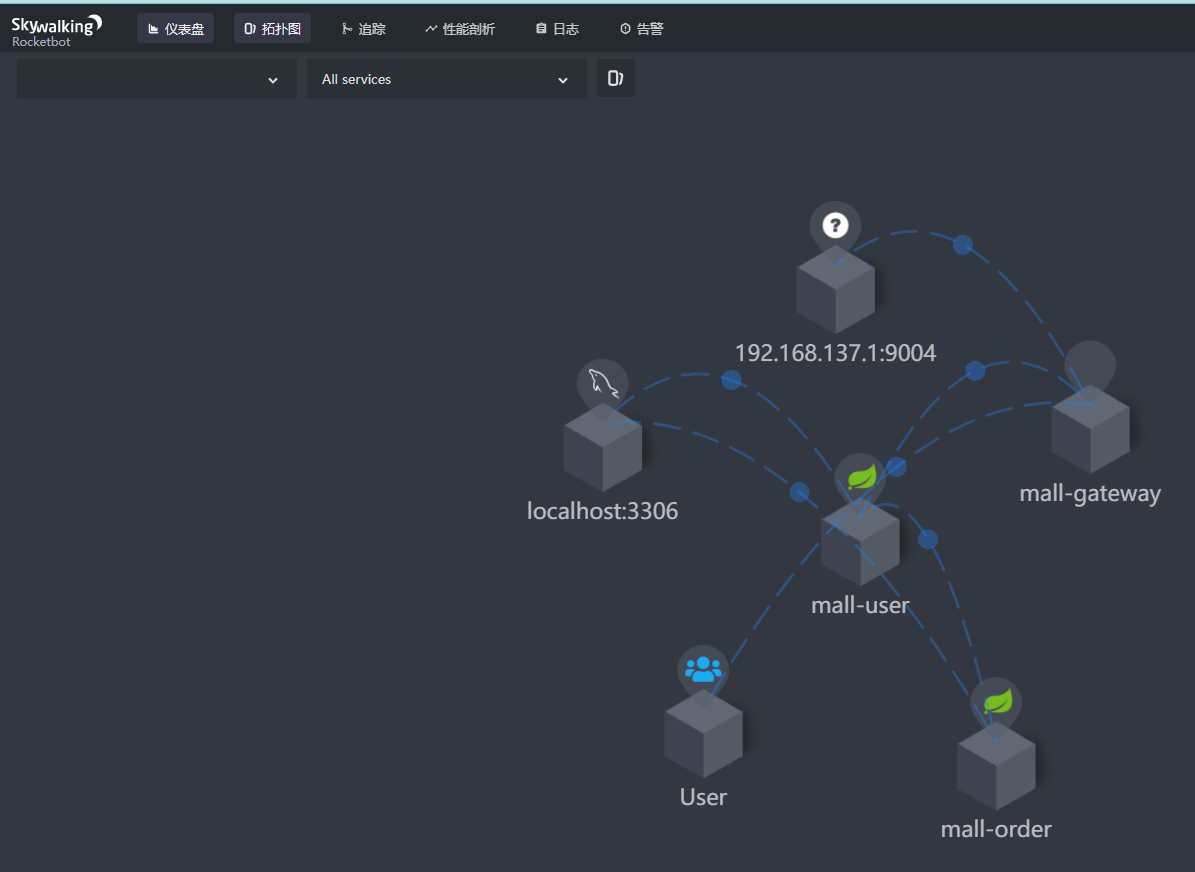Click the mall-order label text

(x=996, y=829)
